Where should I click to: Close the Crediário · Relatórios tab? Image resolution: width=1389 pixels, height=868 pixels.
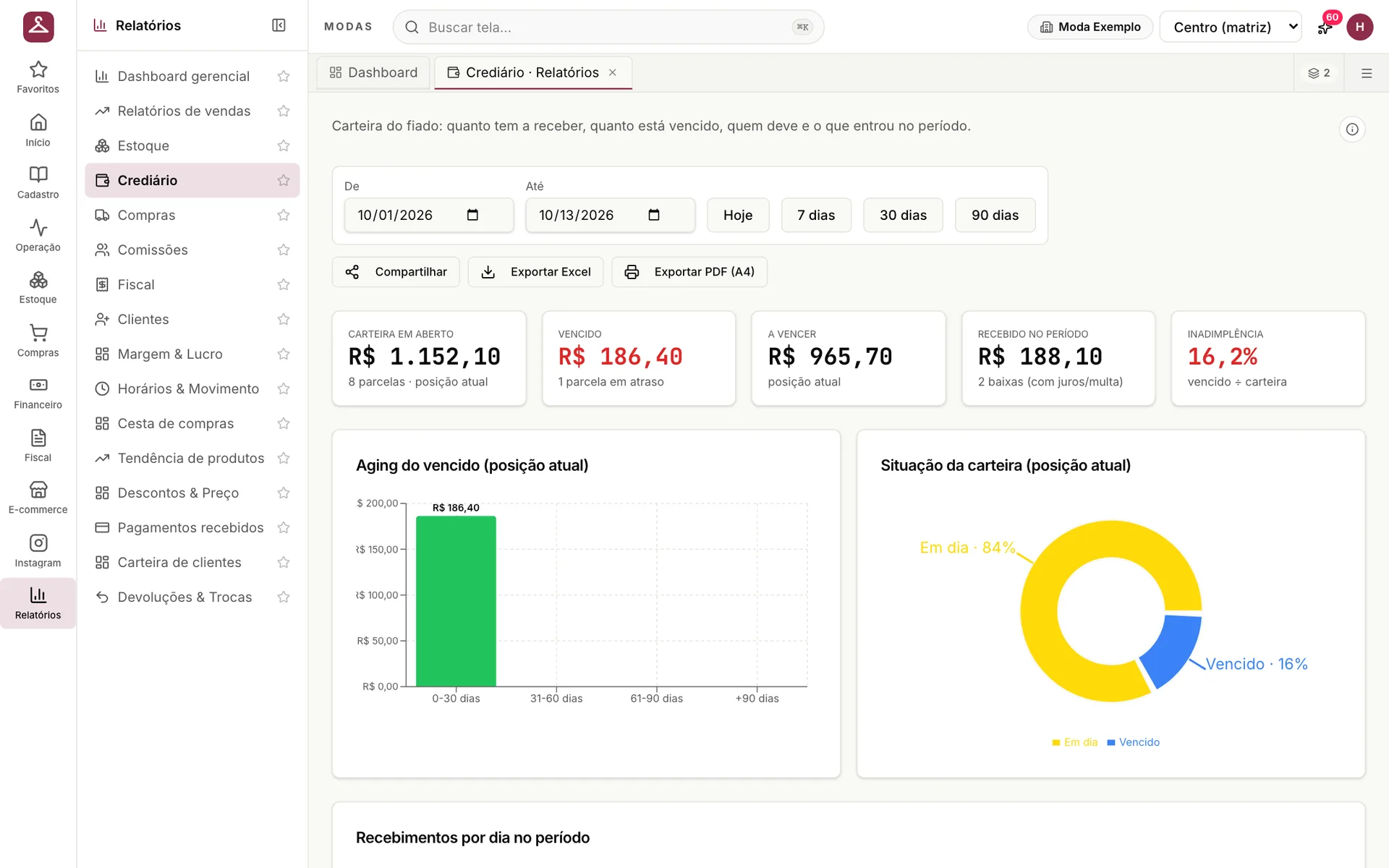[x=613, y=72]
